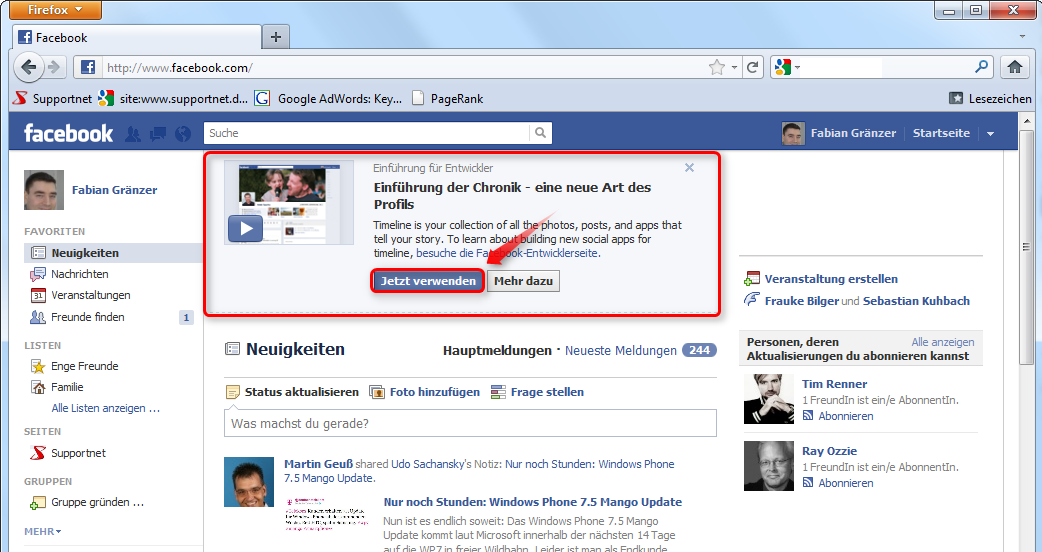Choose Frage stellen composer option
This screenshot has width=1042, height=552.
(x=537, y=392)
